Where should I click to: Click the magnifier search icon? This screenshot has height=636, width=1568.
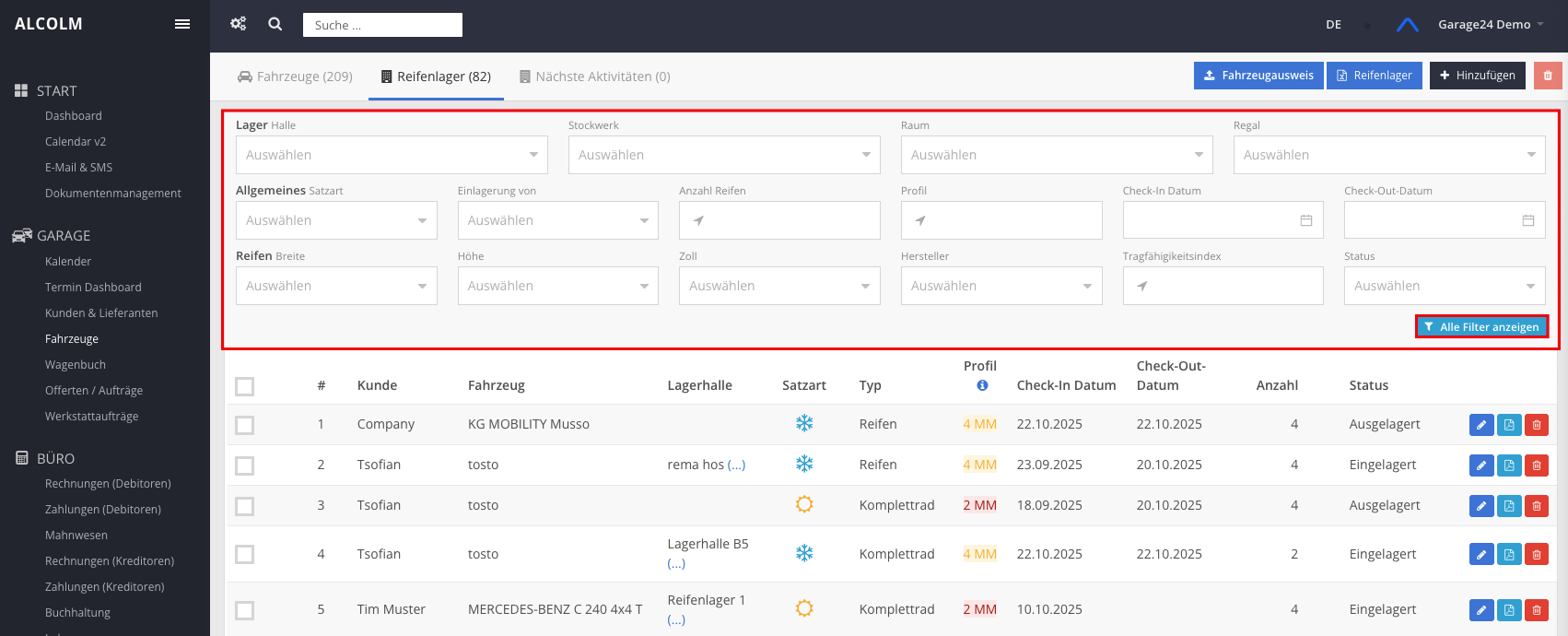click(x=275, y=24)
